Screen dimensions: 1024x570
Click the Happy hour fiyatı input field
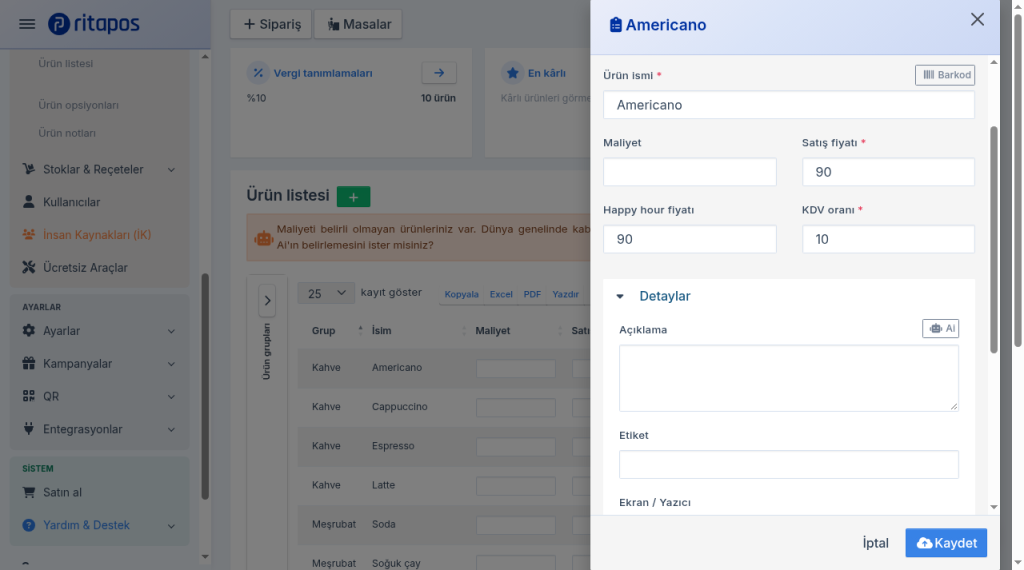(x=690, y=240)
